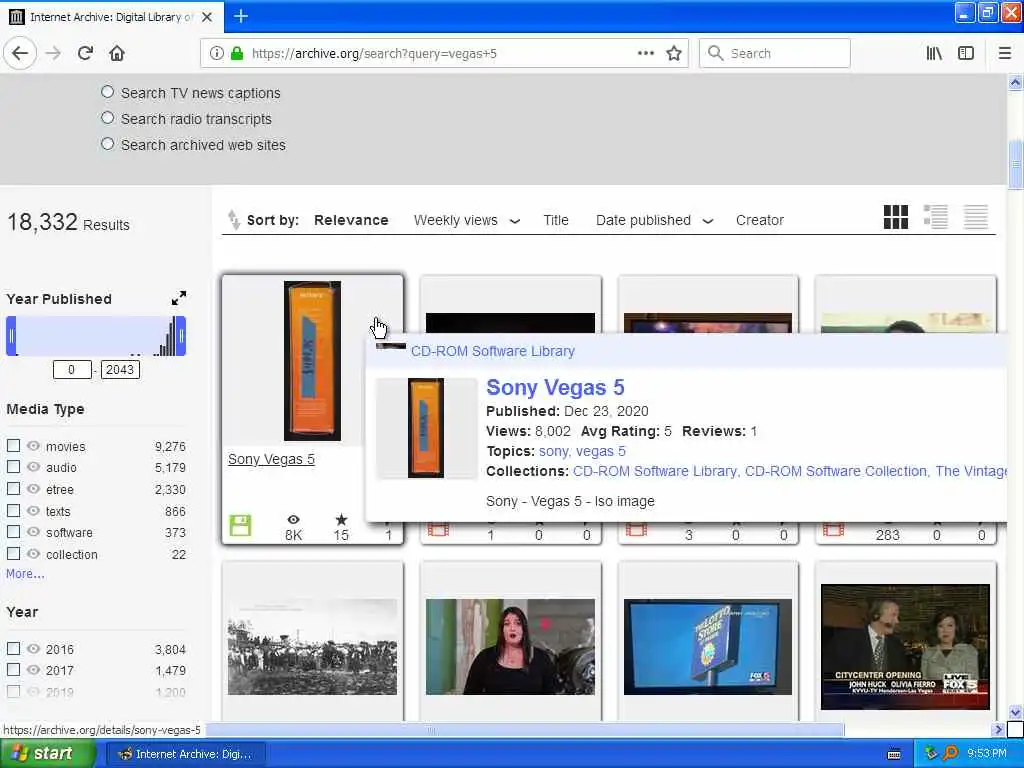Screen dimensions: 1024x768
Task: Open the Firefox library icon
Action: coord(934,54)
